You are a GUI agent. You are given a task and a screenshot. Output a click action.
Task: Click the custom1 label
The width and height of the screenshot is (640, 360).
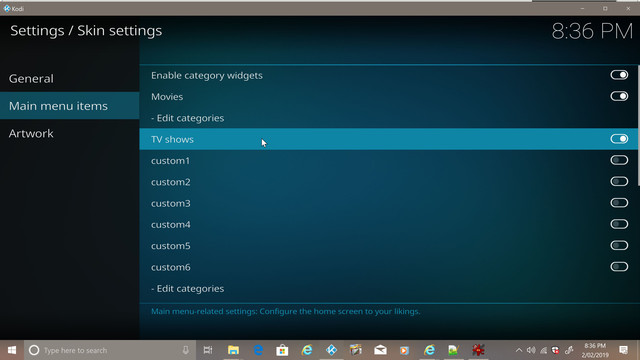tap(170, 161)
